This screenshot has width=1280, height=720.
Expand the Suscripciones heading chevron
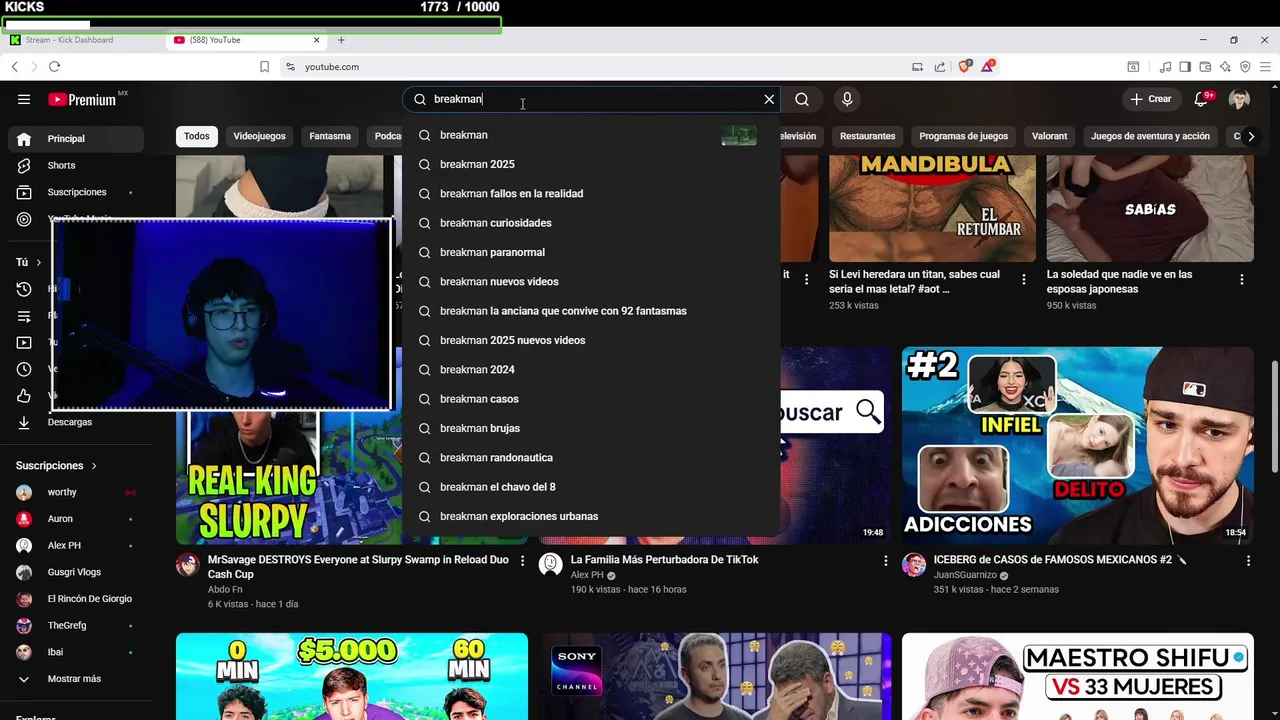point(94,466)
